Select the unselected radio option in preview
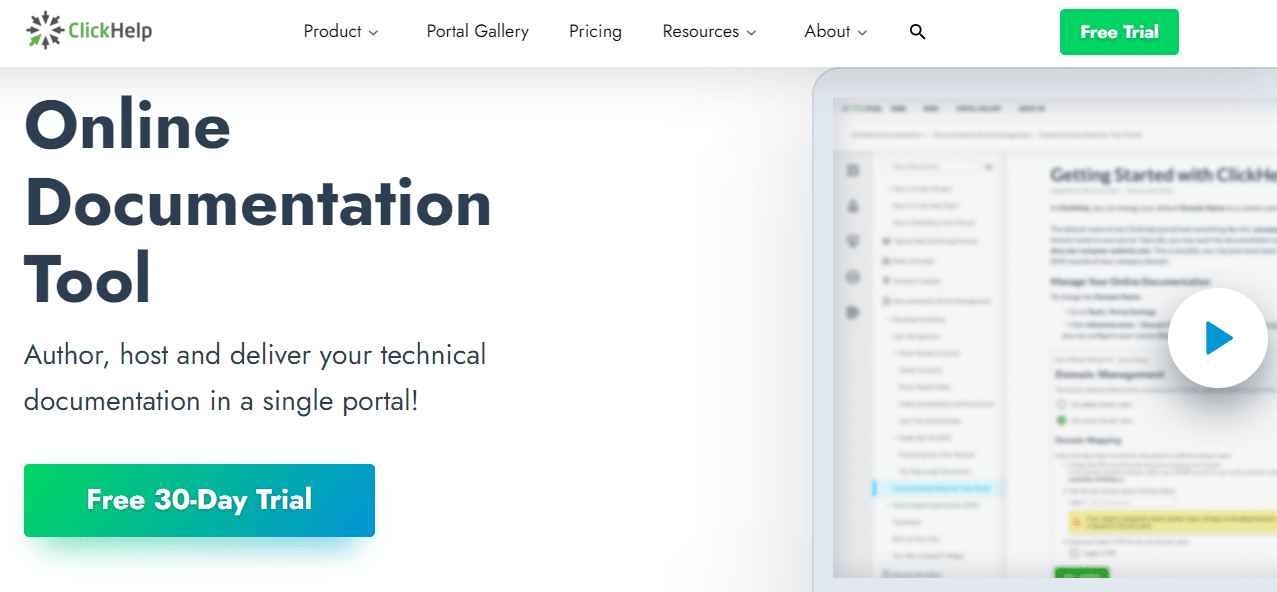The height and width of the screenshot is (592, 1277). [1062, 403]
